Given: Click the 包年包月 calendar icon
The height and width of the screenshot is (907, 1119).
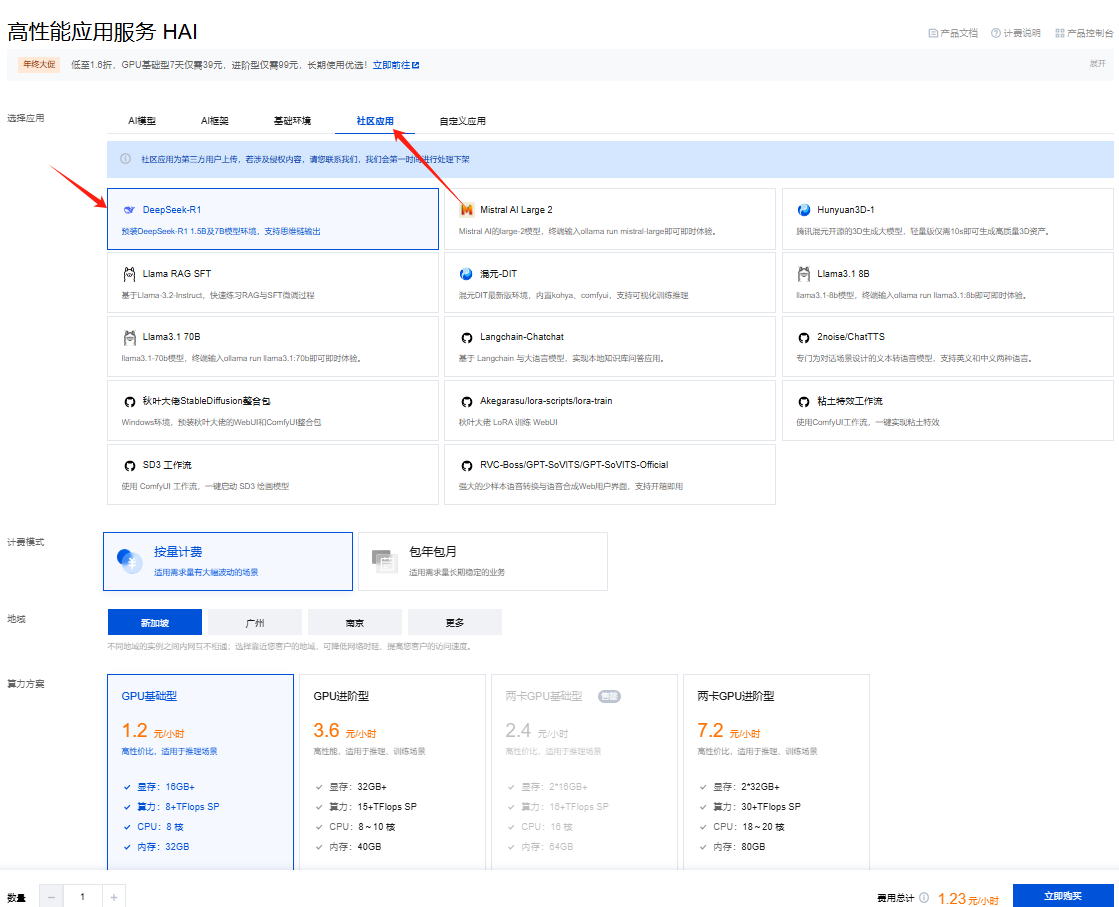Looking at the screenshot, I should coord(385,561).
